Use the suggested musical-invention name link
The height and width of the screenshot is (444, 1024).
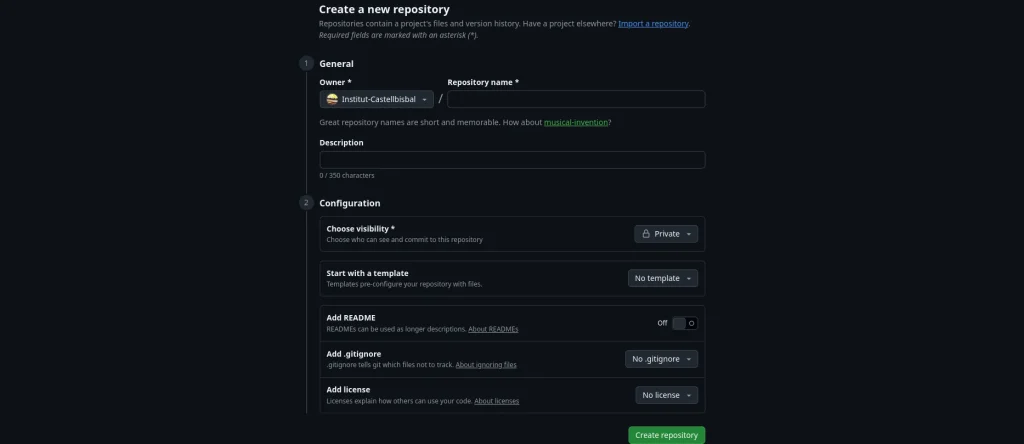click(x=576, y=122)
